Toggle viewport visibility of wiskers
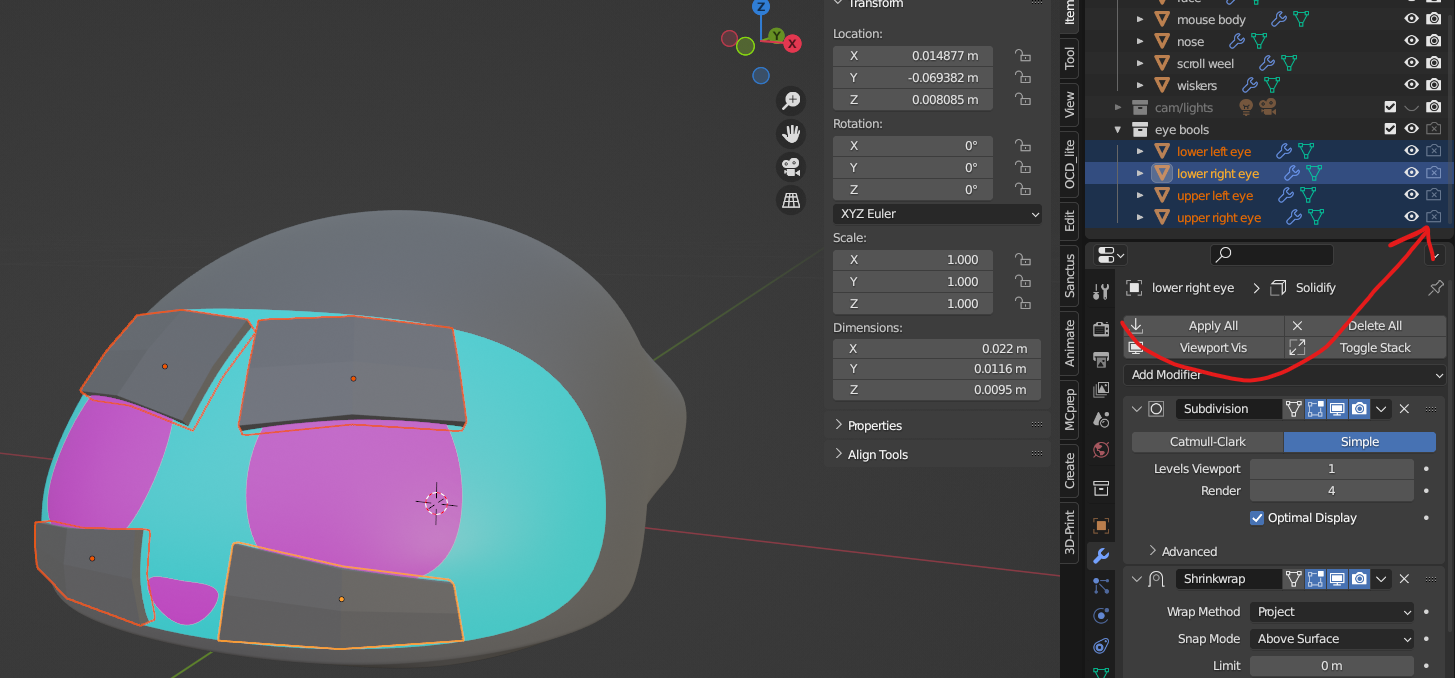The width and height of the screenshot is (1455, 678). (x=1411, y=86)
